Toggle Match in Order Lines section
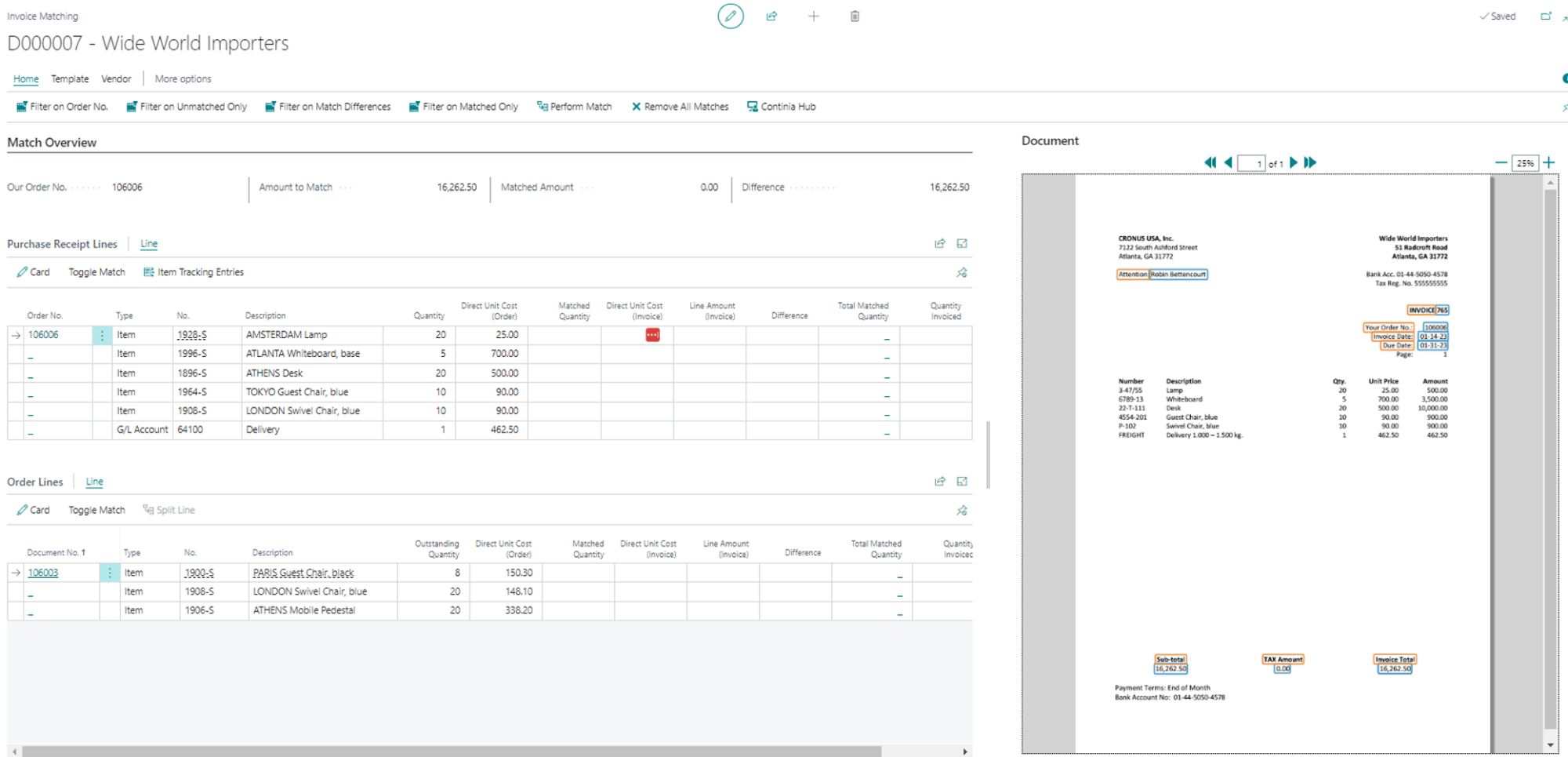This screenshot has height=757, width=1568. pos(96,510)
